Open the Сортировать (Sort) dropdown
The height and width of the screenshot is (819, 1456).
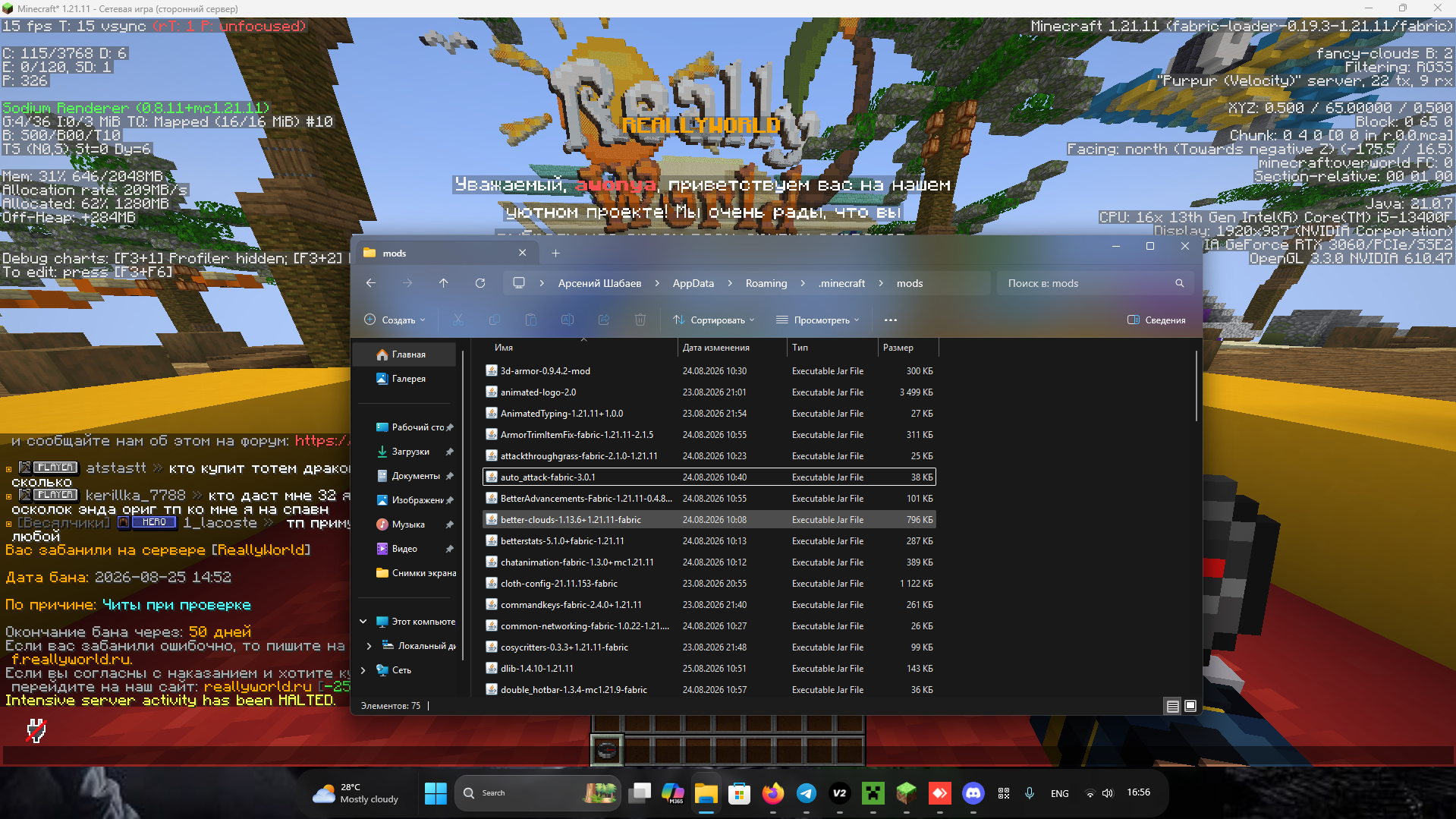click(x=714, y=320)
